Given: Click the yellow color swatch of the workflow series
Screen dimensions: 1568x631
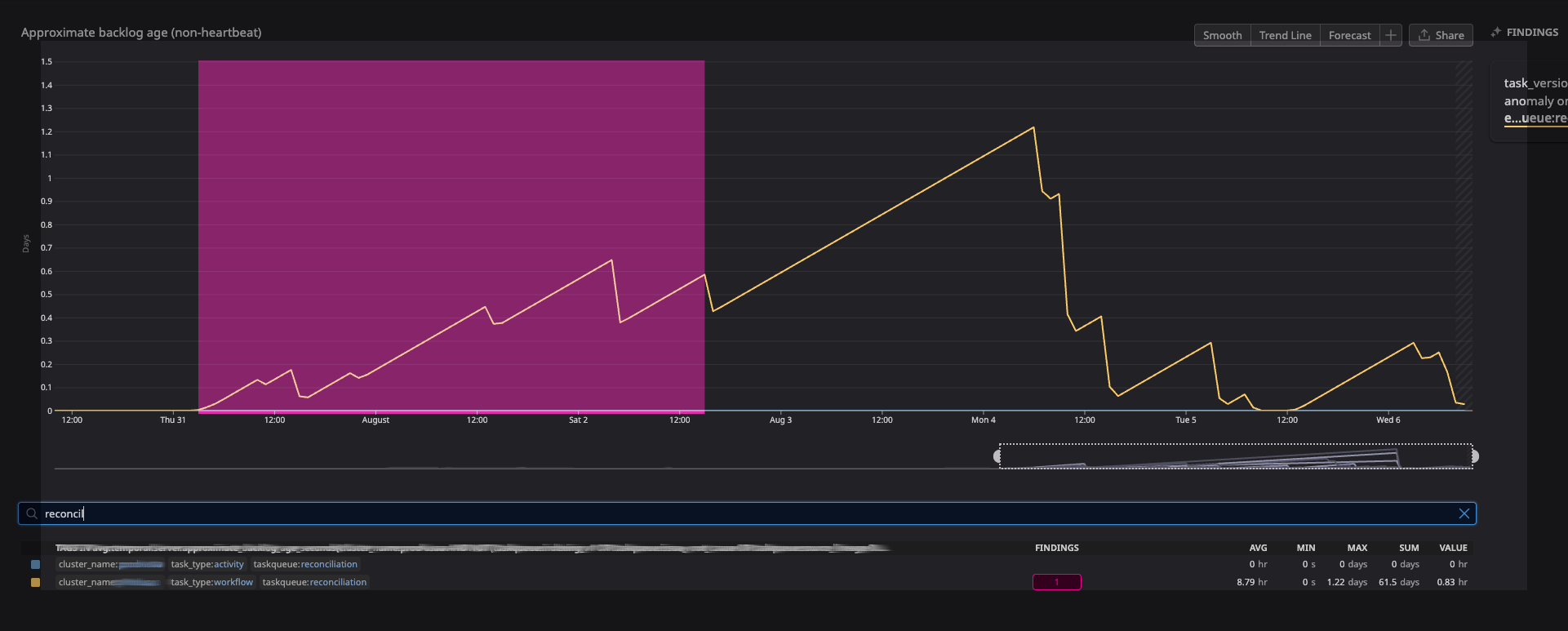Looking at the screenshot, I should click(x=35, y=582).
